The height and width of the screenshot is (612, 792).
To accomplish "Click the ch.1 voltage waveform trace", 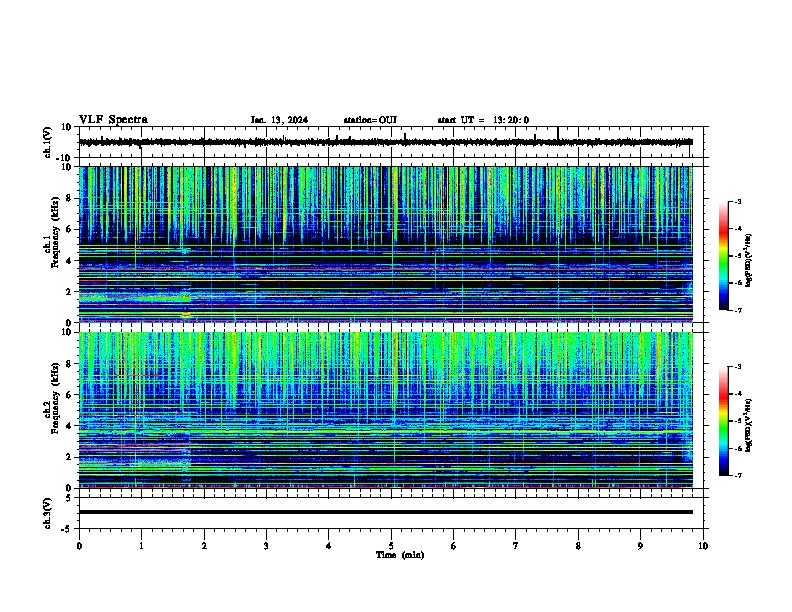I will 386,142.
